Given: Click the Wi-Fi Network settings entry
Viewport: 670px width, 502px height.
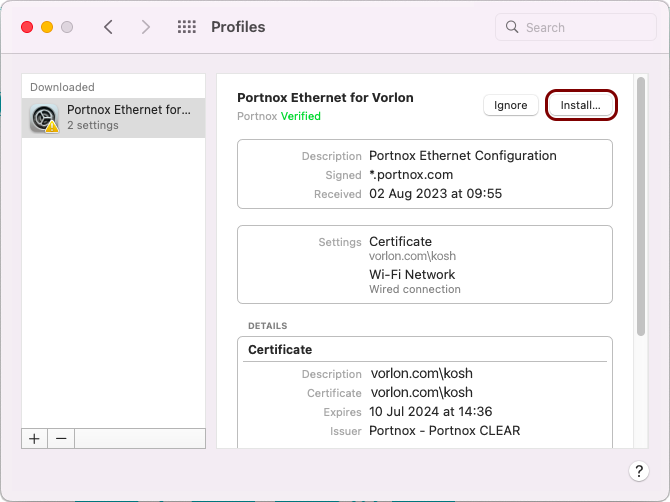Looking at the screenshot, I should click(412, 274).
